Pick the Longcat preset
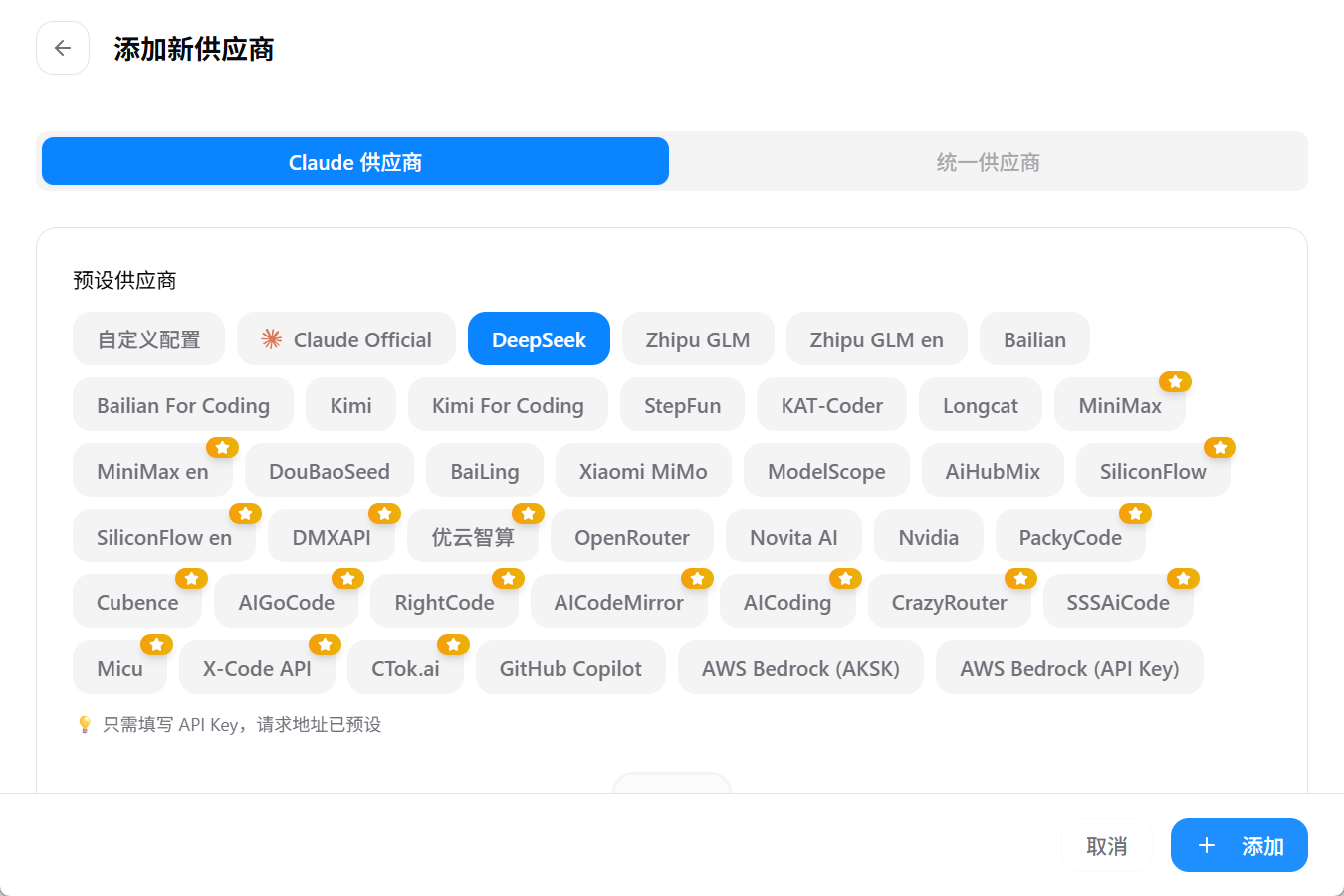This screenshot has width=1344, height=896. pyautogui.click(x=981, y=405)
